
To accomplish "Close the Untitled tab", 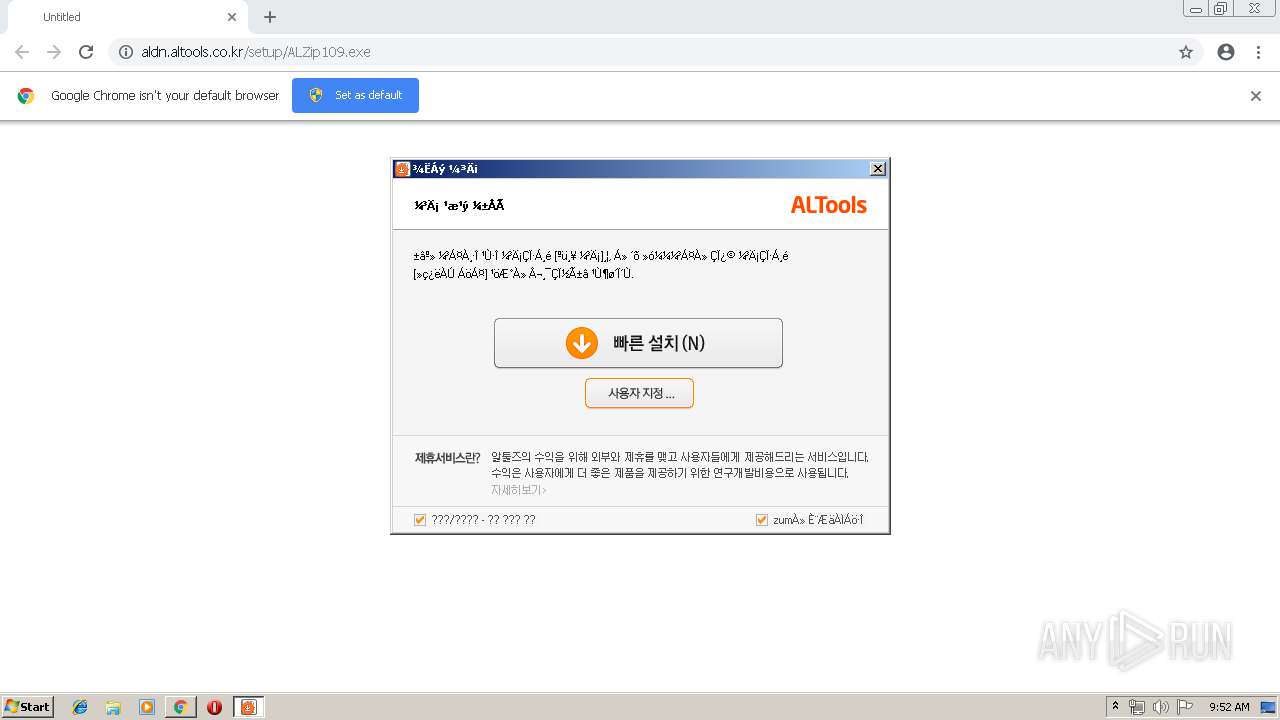I will point(232,17).
